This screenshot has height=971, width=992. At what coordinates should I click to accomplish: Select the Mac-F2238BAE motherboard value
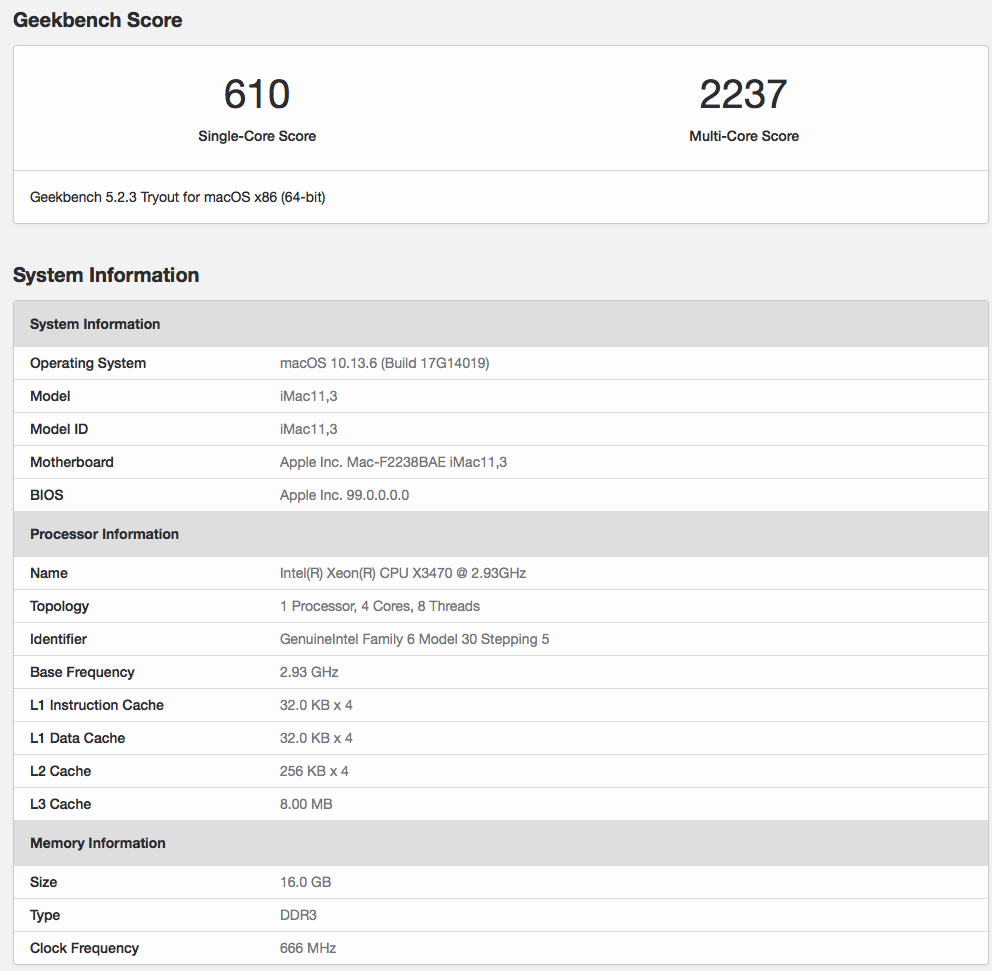394,462
